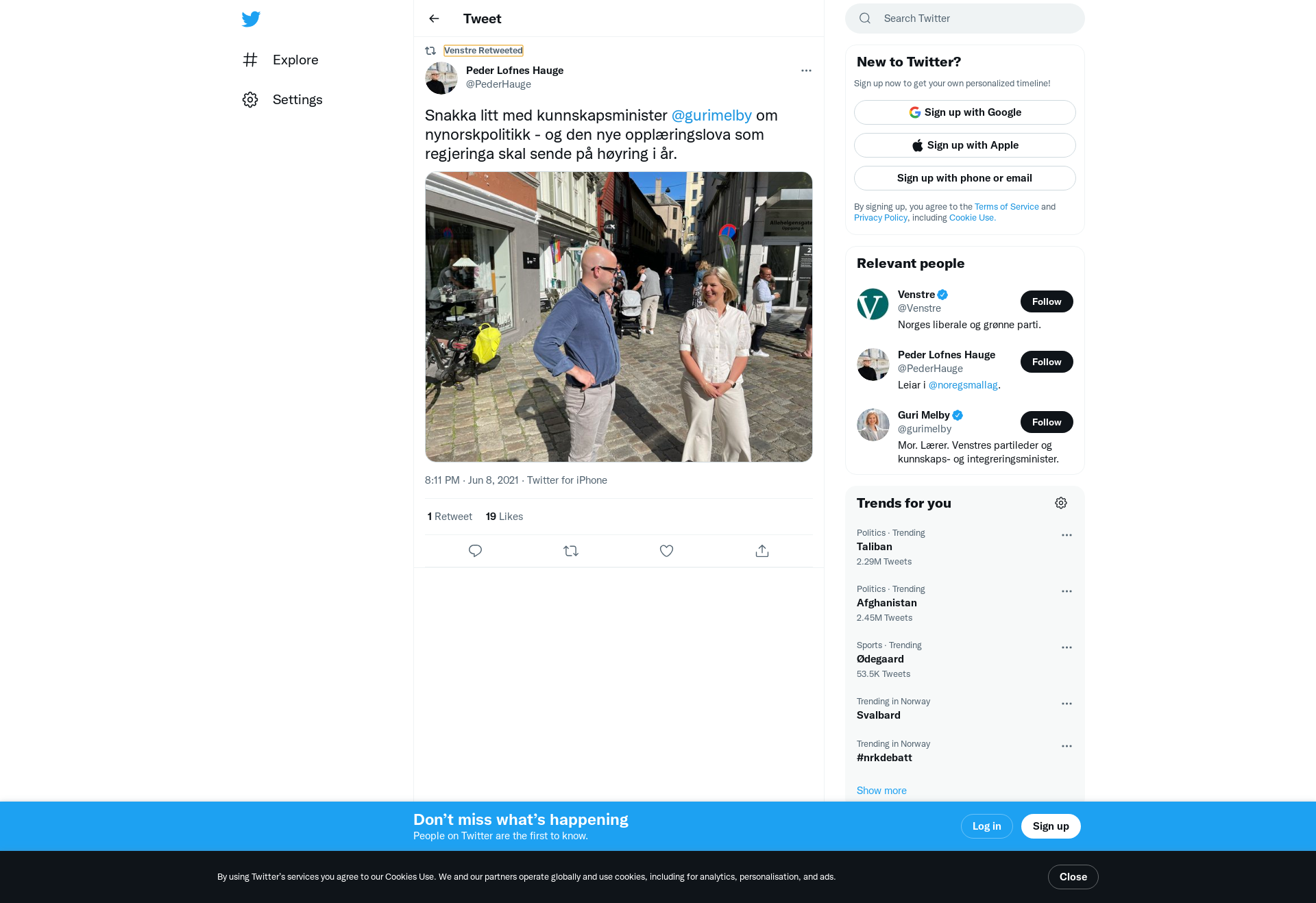Viewport: 1316px width, 903px height.
Task: Open Terms of Service link
Action: 1006,207
